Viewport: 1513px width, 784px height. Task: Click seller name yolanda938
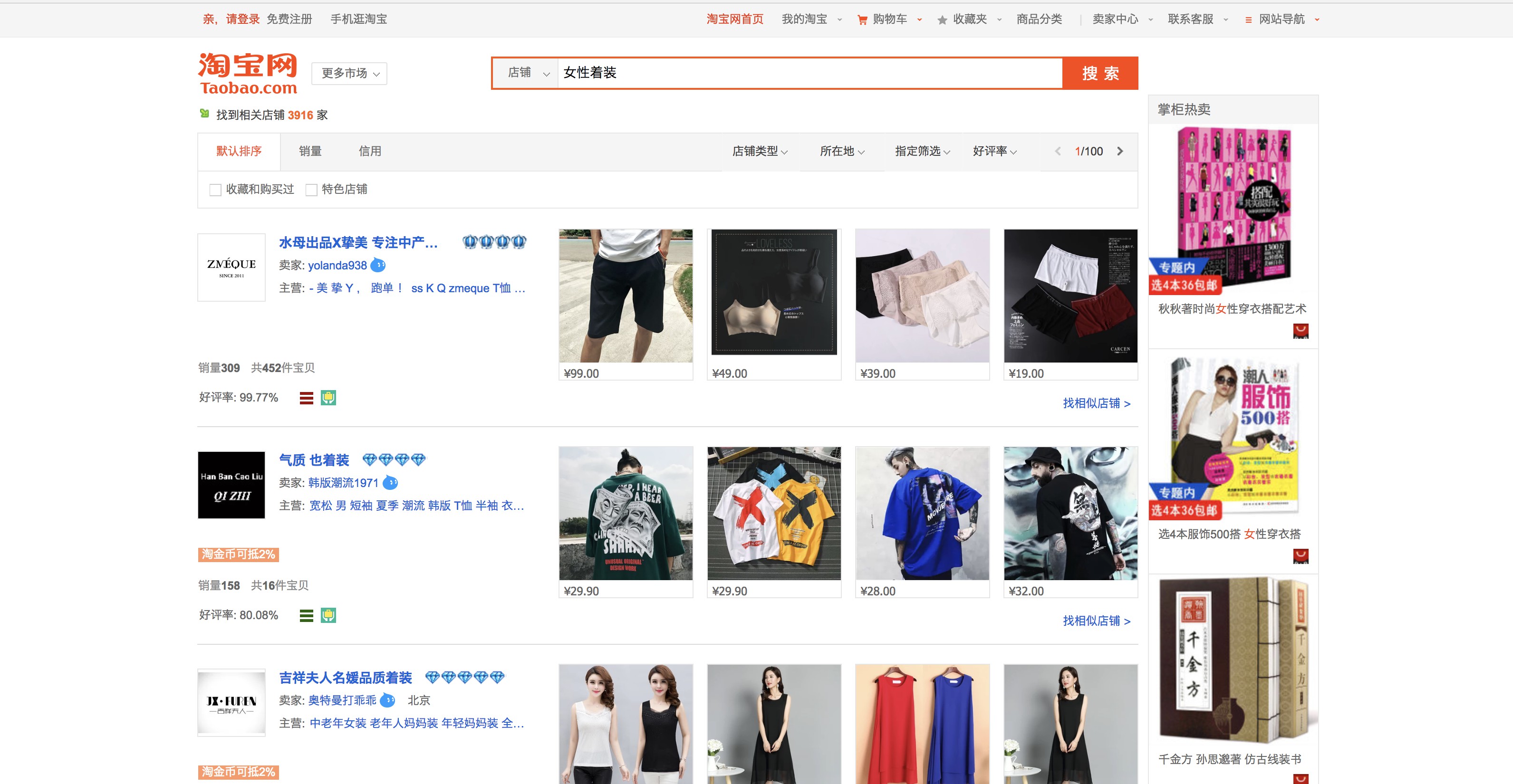(x=337, y=266)
